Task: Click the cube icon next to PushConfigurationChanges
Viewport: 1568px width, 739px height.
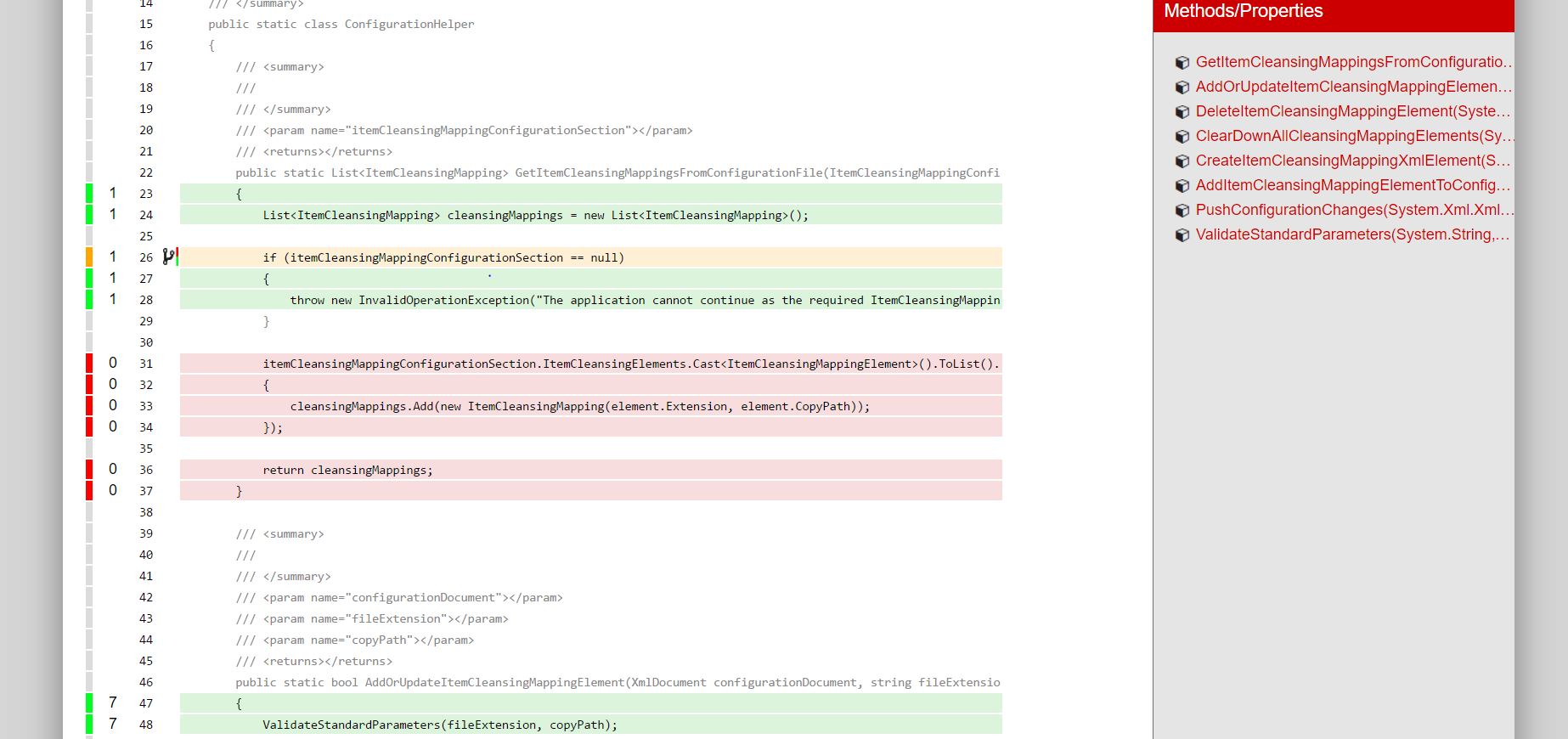Action: click(x=1182, y=211)
